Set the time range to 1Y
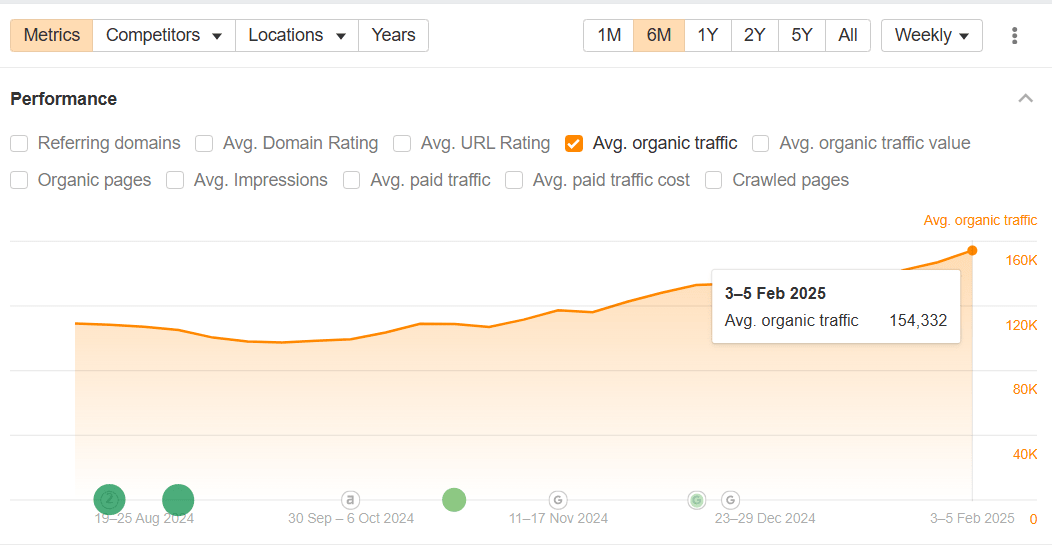Image resolution: width=1052 pixels, height=550 pixels. [707, 35]
